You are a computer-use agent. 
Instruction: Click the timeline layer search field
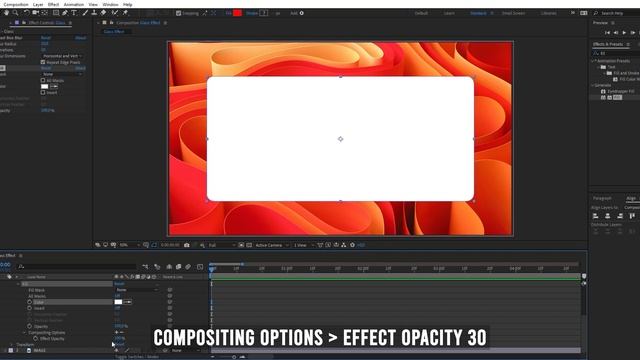click(77, 267)
